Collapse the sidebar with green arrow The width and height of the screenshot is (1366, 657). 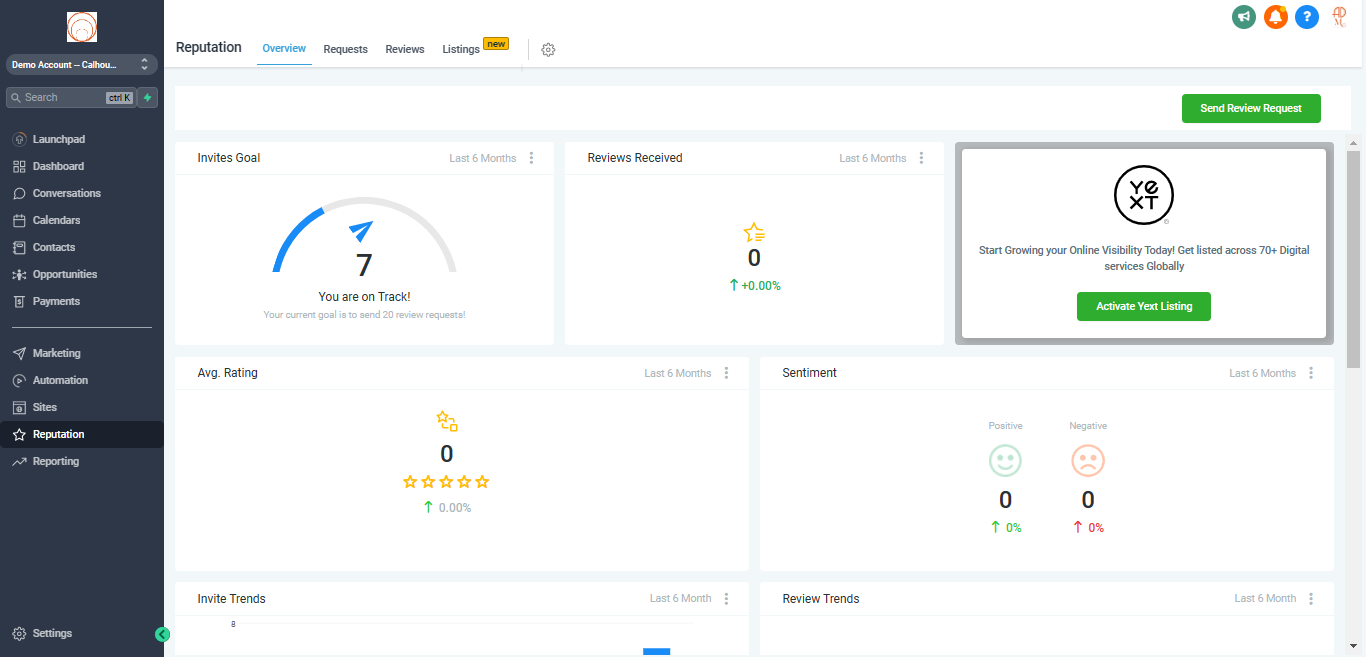click(163, 634)
